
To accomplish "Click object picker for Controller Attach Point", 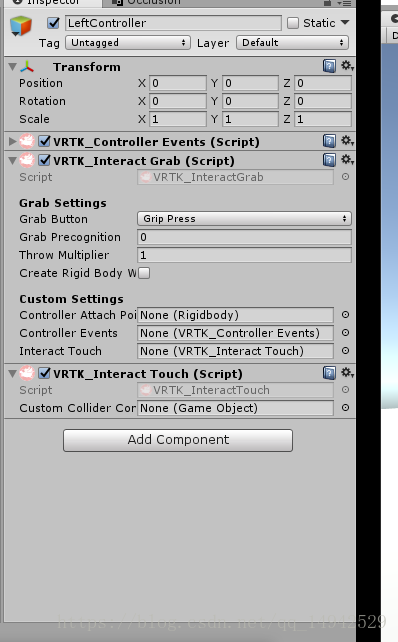I will (346, 314).
